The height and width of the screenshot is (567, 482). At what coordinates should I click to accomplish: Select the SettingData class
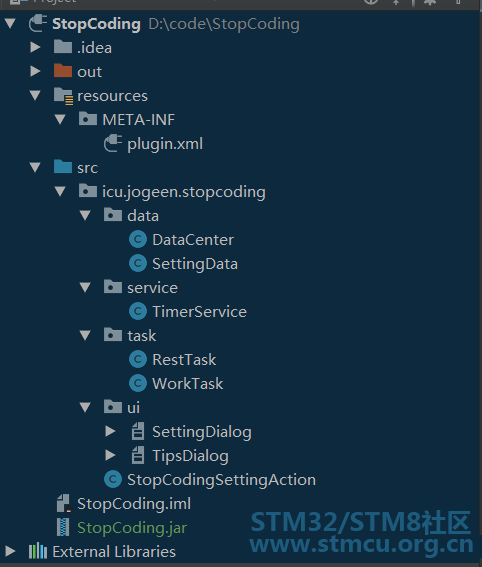tap(195, 264)
